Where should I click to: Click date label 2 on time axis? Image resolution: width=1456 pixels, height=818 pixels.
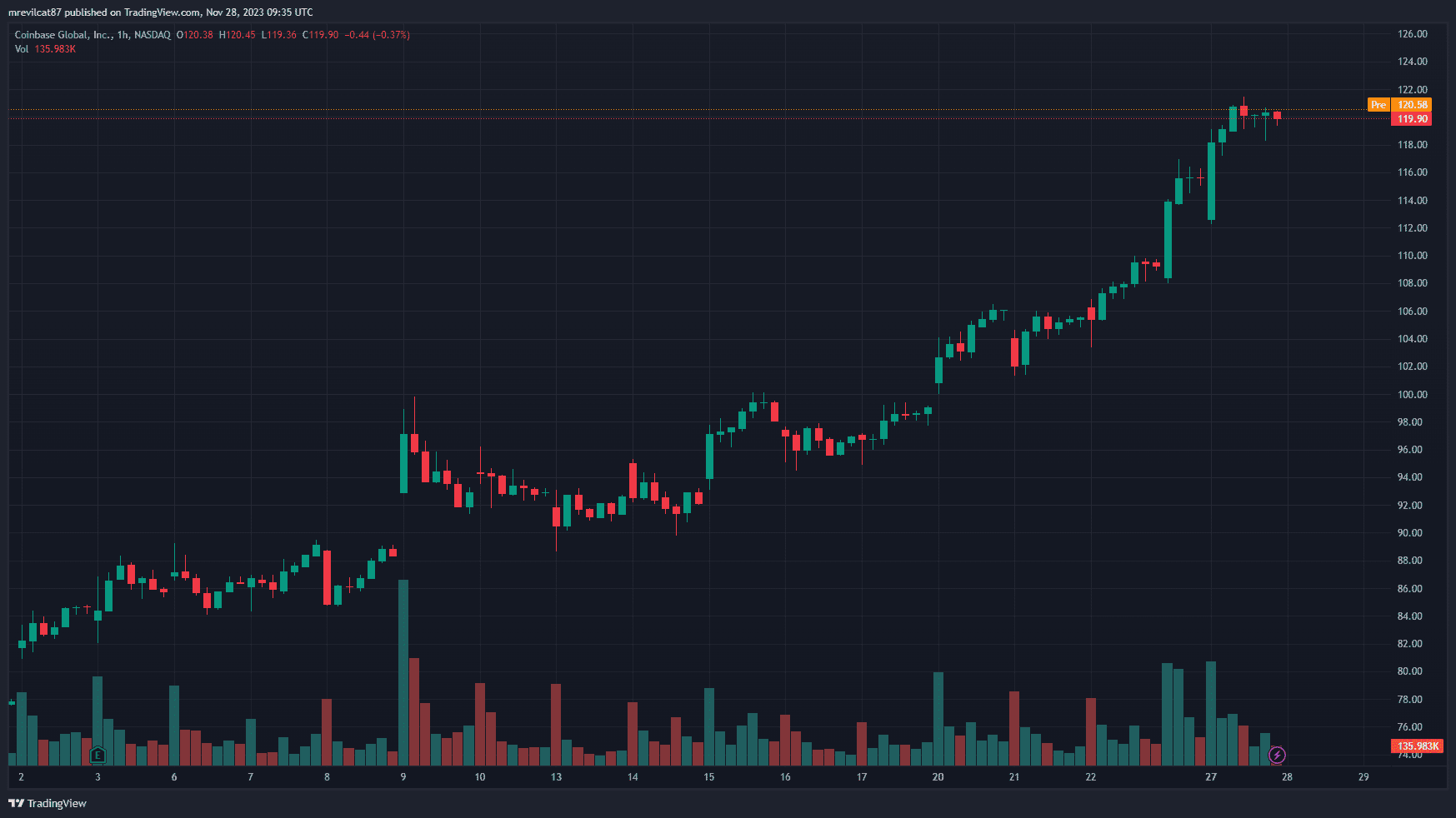[x=21, y=777]
